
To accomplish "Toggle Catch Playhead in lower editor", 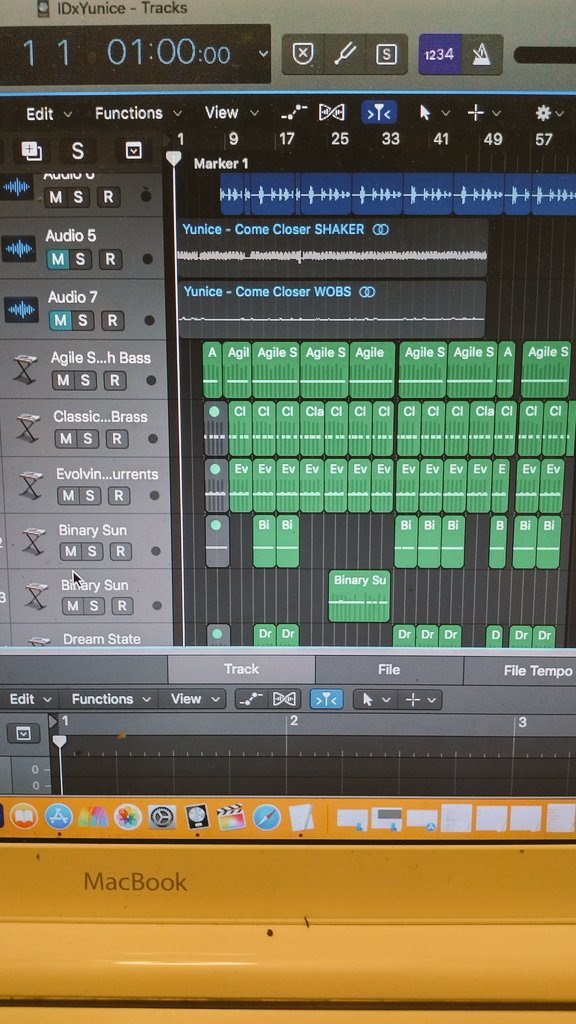I will tap(327, 700).
